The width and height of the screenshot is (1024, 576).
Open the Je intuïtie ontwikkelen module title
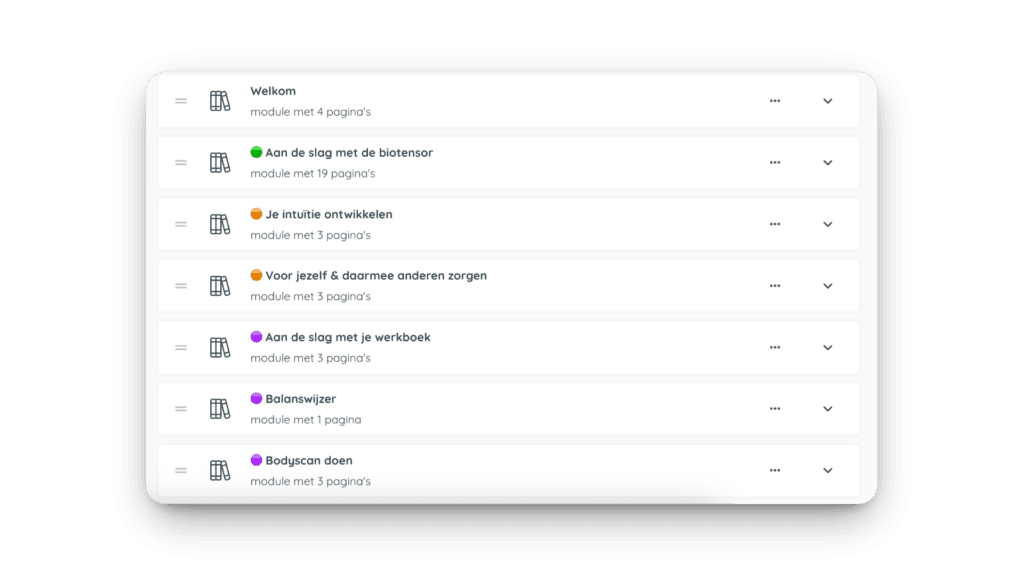[329, 215]
